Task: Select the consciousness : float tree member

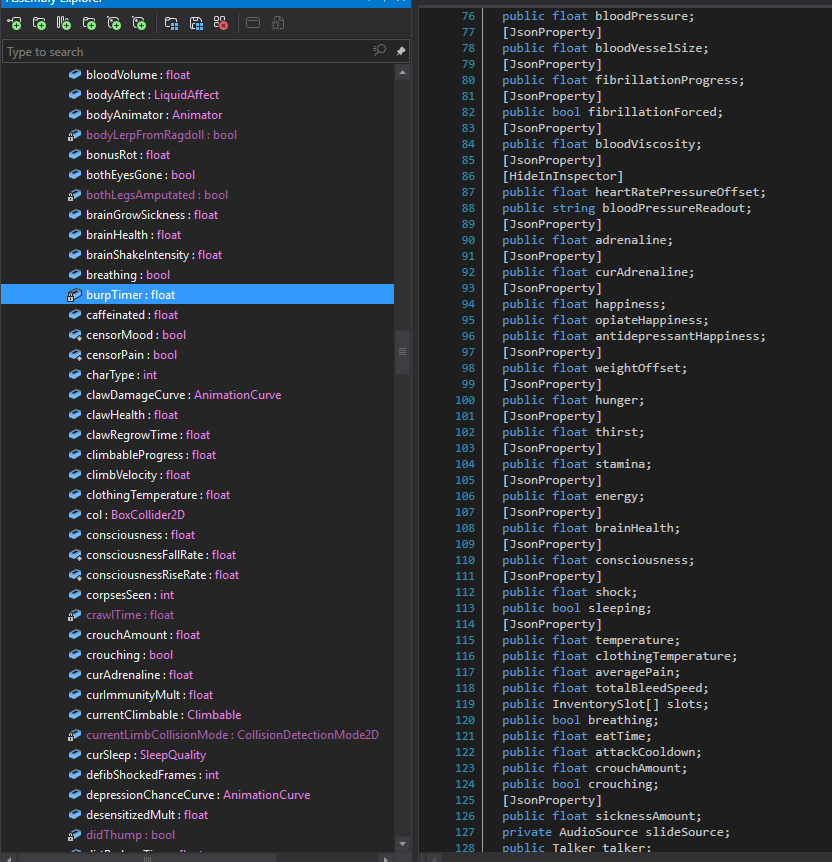Action: [x=140, y=535]
